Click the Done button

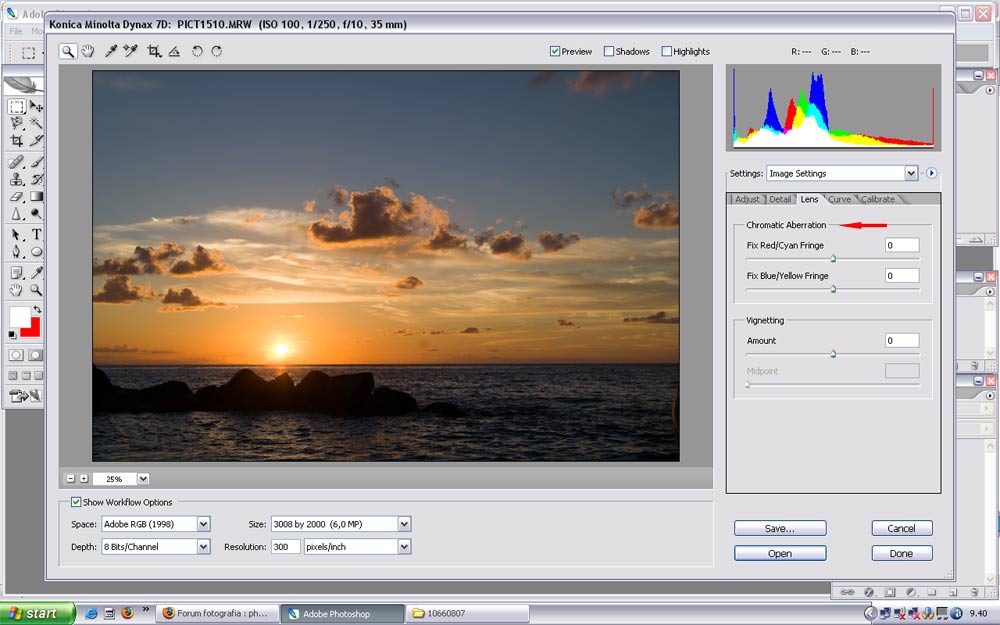[x=902, y=553]
